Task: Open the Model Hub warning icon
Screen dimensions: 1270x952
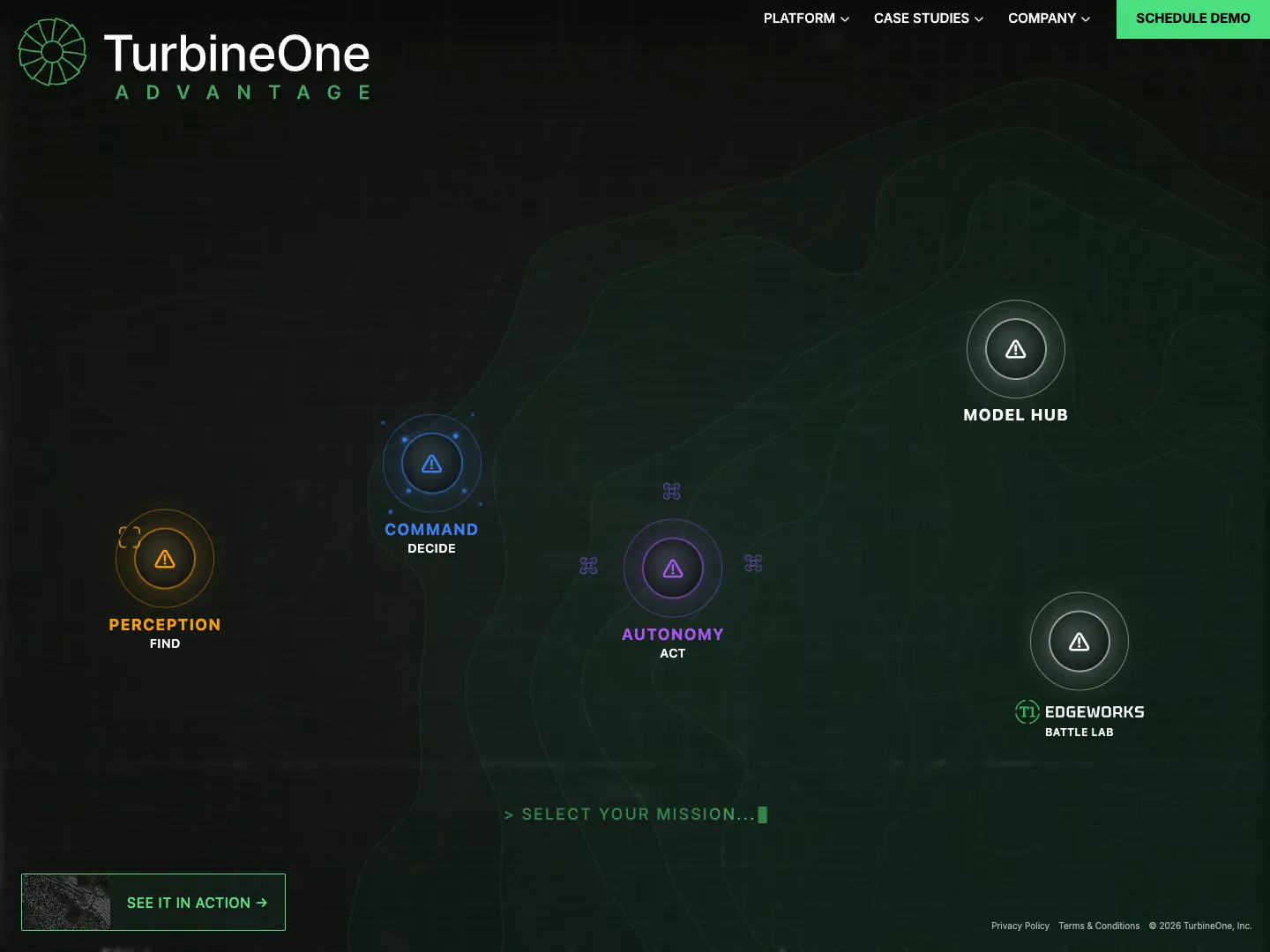Action: coord(1016,349)
